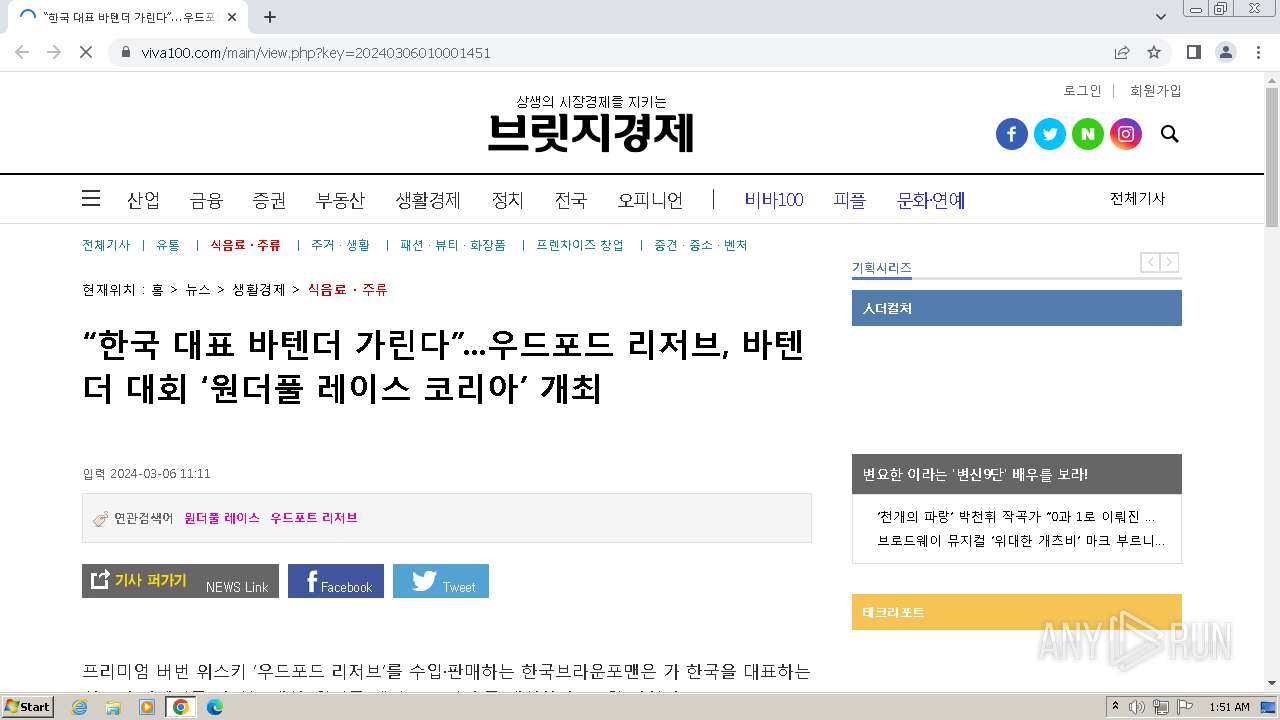Open '천개의 파랑' 박천휘 작곡가 article
The height and width of the screenshot is (720, 1280).
[x=1016, y=517]
